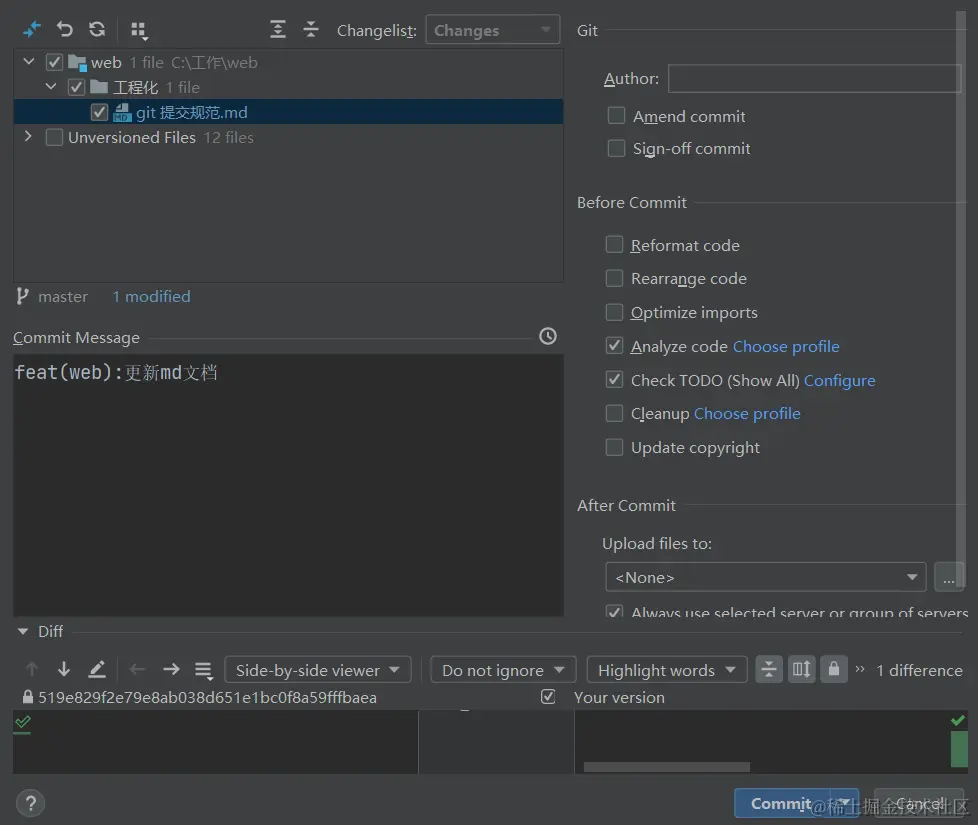Go to next difference down arrow
The image size is (978, 825).
tap(64, 670)
